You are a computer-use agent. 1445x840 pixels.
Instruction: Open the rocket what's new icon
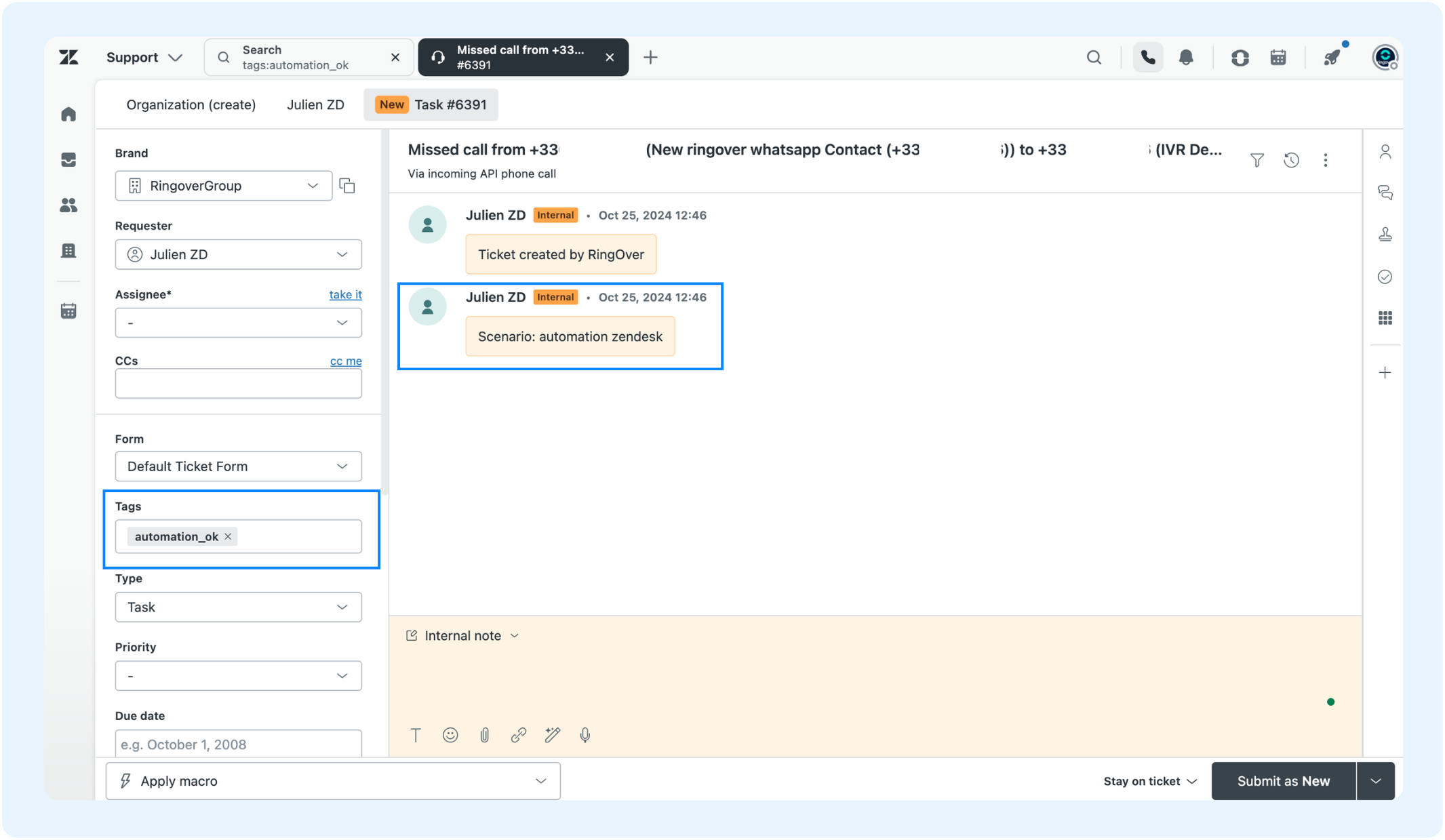click(1332, 58)
